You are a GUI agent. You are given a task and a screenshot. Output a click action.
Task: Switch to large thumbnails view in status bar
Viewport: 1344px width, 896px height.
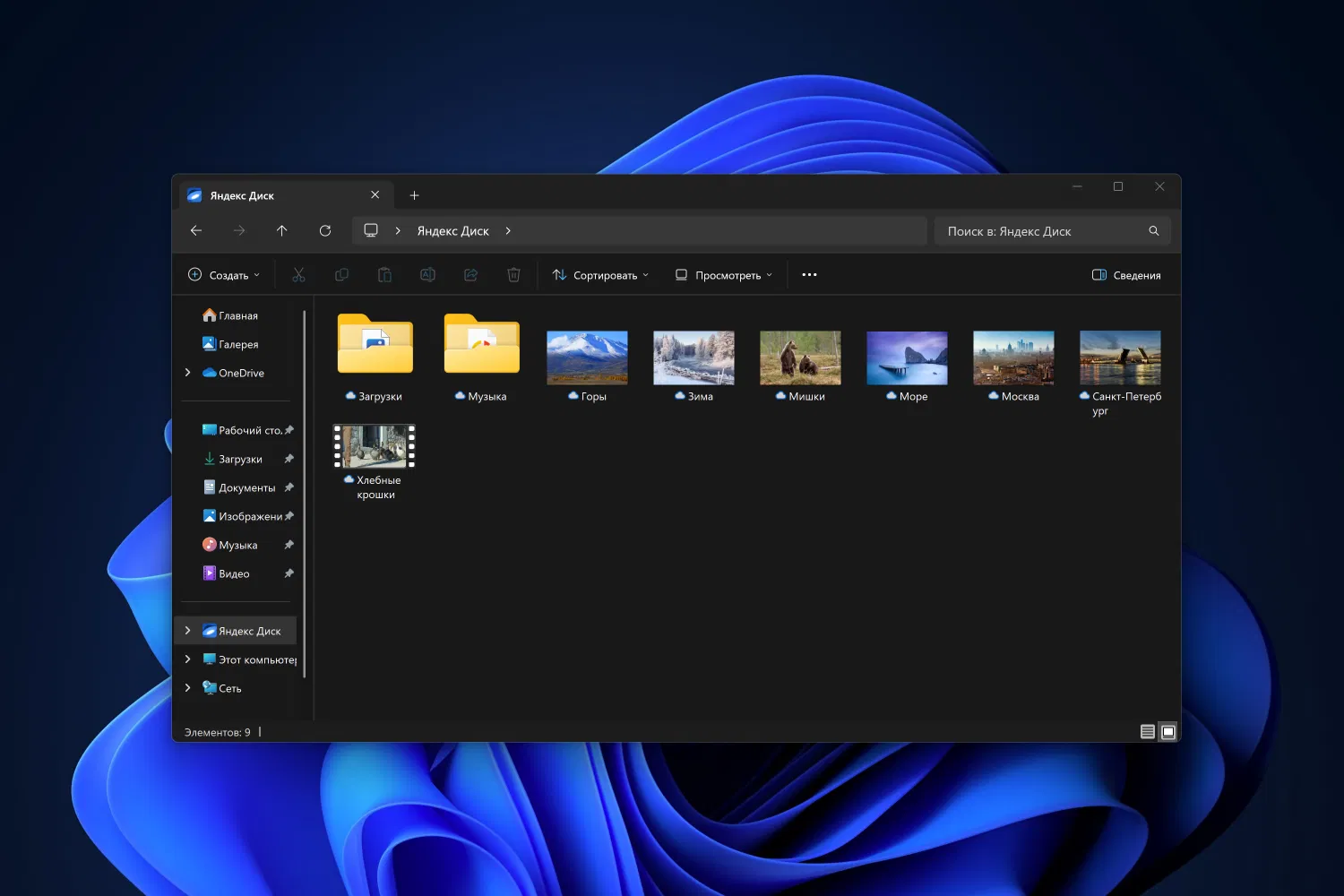click(x=1168, y=732)
